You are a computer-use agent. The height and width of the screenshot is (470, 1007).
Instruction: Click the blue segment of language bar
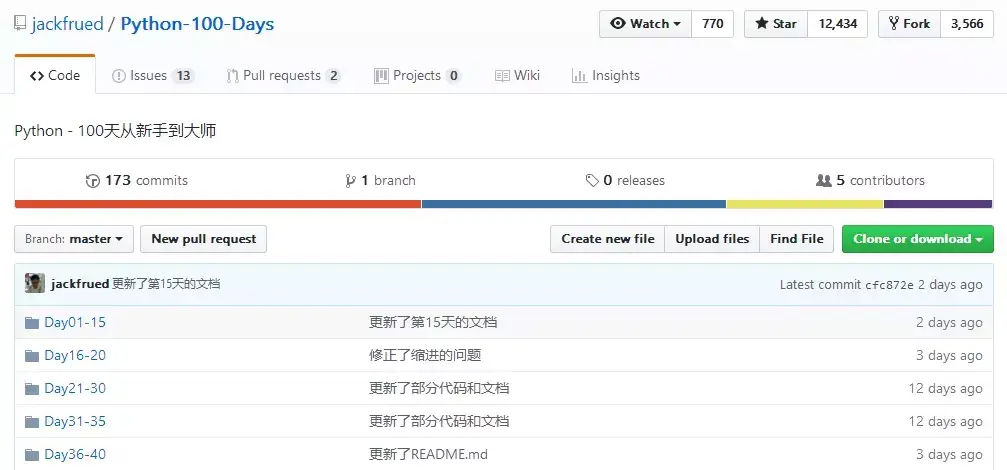coord(574,204)
